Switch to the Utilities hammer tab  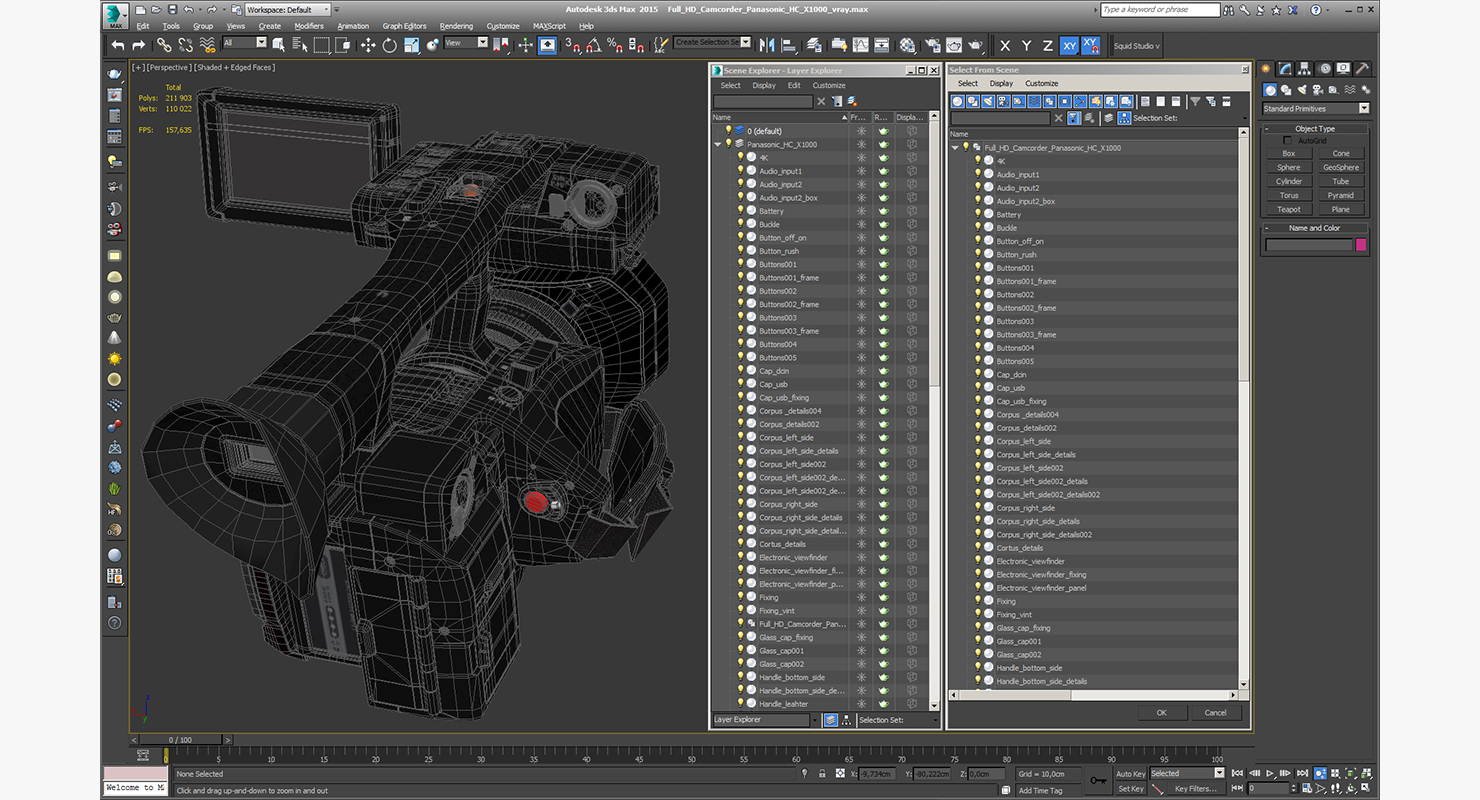click(x=1362, y=69)
